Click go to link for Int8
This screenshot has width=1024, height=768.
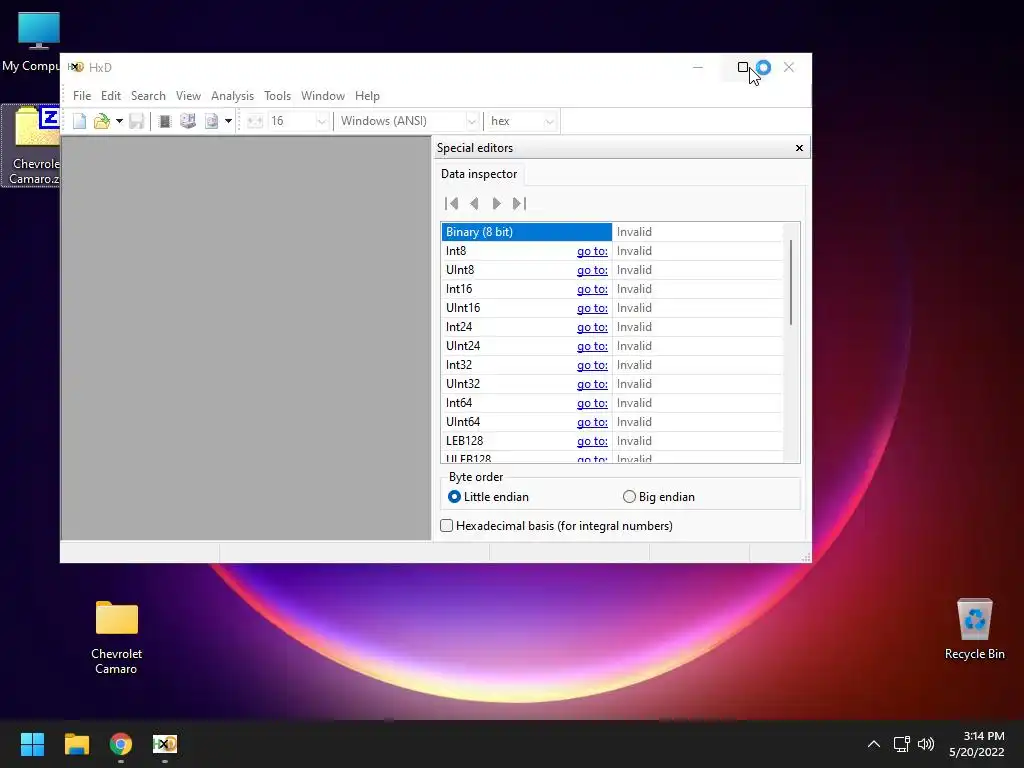tap(592, 251)
